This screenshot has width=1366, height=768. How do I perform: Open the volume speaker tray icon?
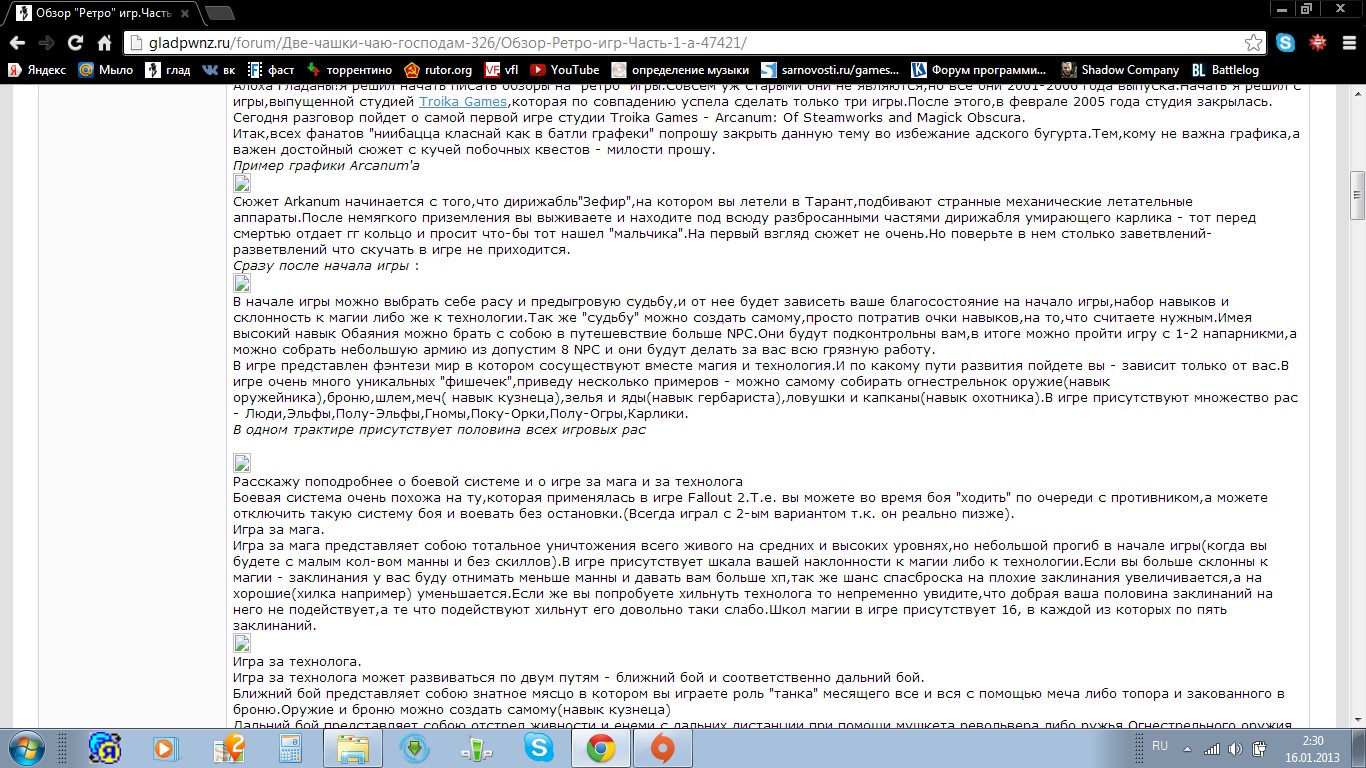coord(1236,748)
